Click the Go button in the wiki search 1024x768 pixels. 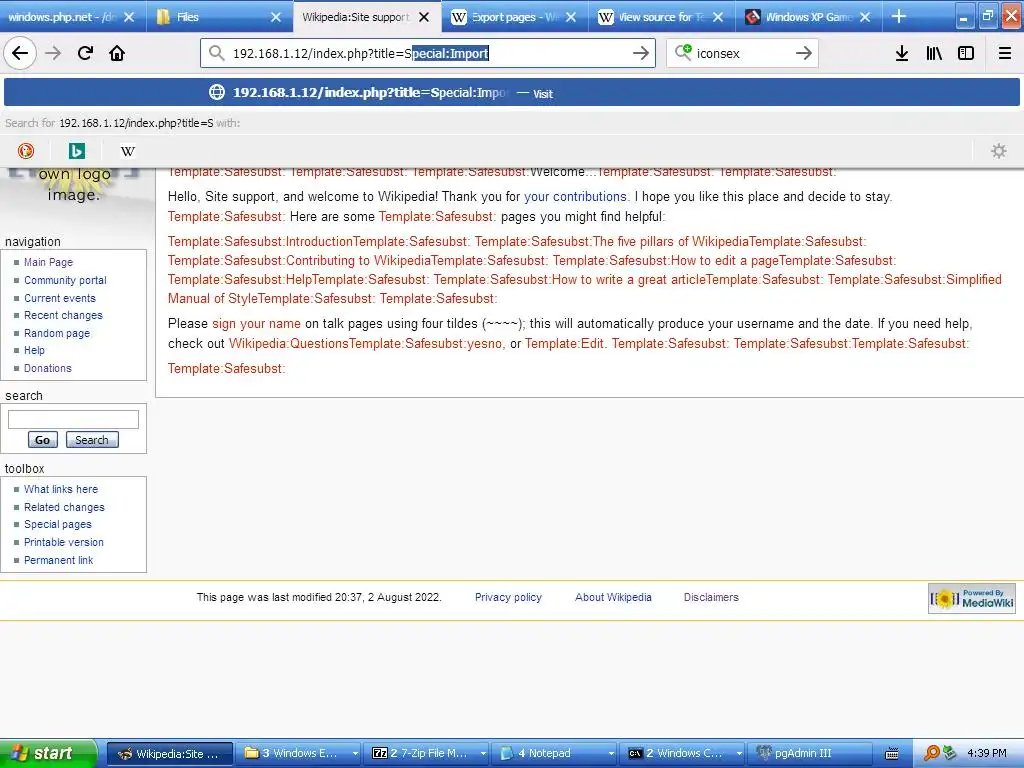point(42,440)
